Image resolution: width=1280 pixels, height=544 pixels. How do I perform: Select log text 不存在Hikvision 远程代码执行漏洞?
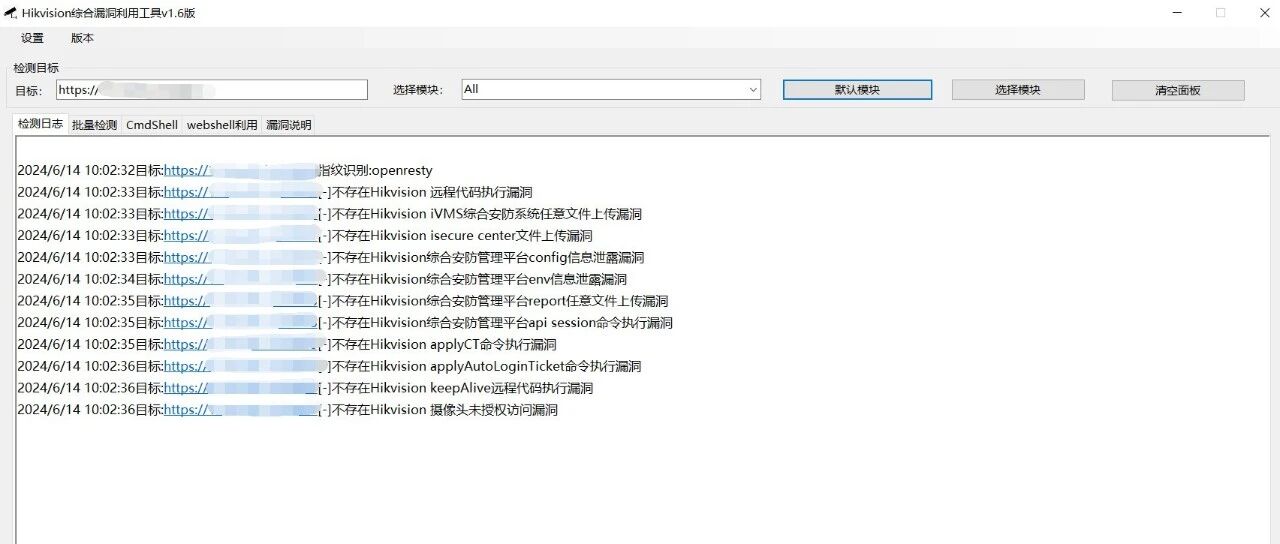[432, 192]
